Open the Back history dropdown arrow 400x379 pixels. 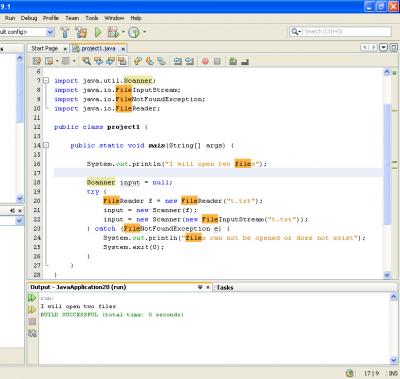(x=57, y=61)
